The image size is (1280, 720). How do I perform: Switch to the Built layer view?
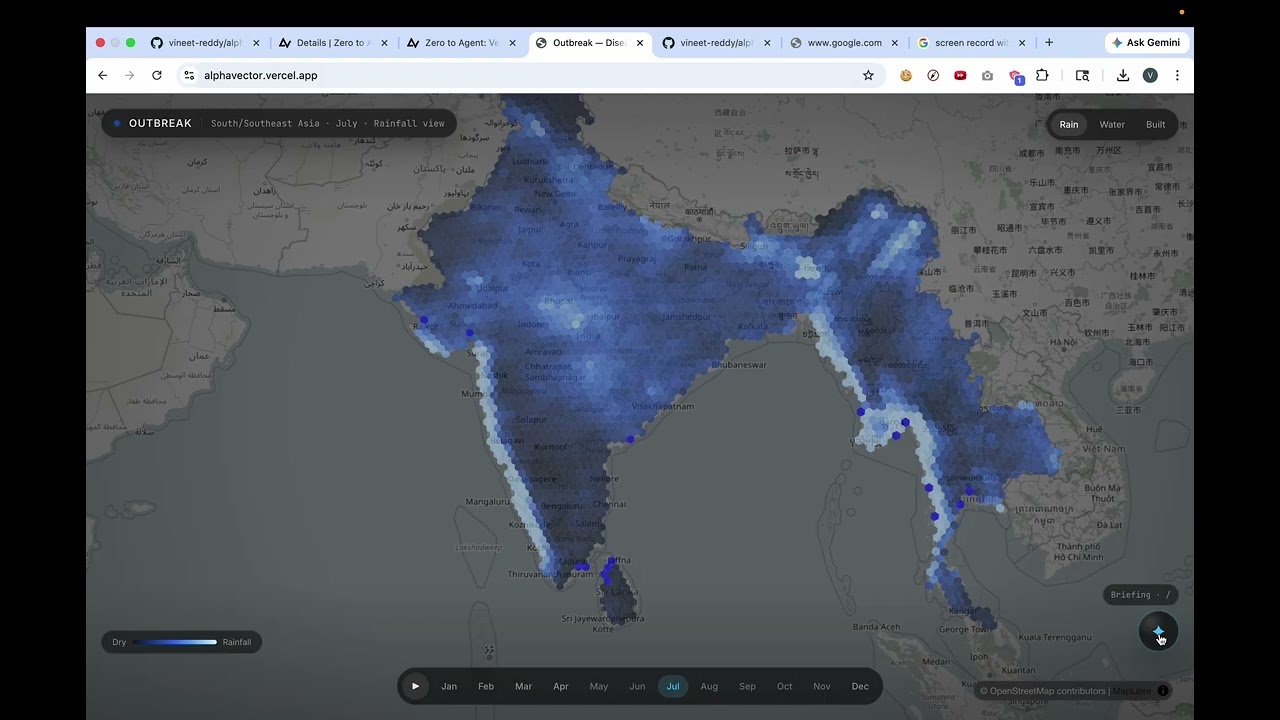click(x=1155, y=124)
